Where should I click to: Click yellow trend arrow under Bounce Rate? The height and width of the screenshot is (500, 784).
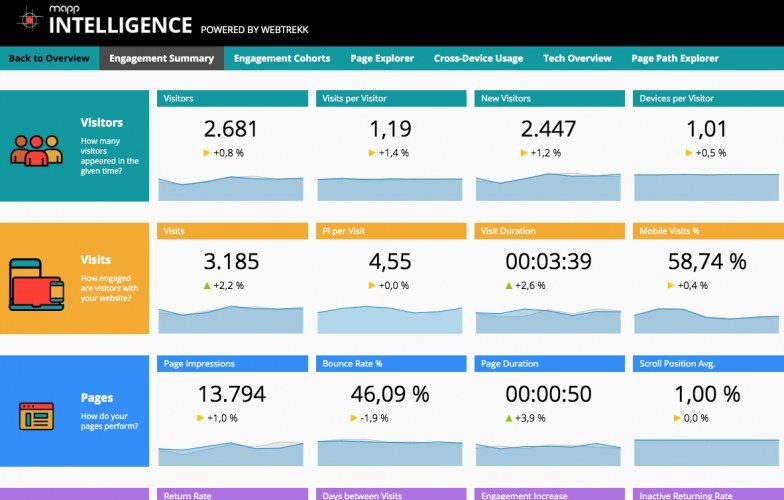[x=354, y=418]
